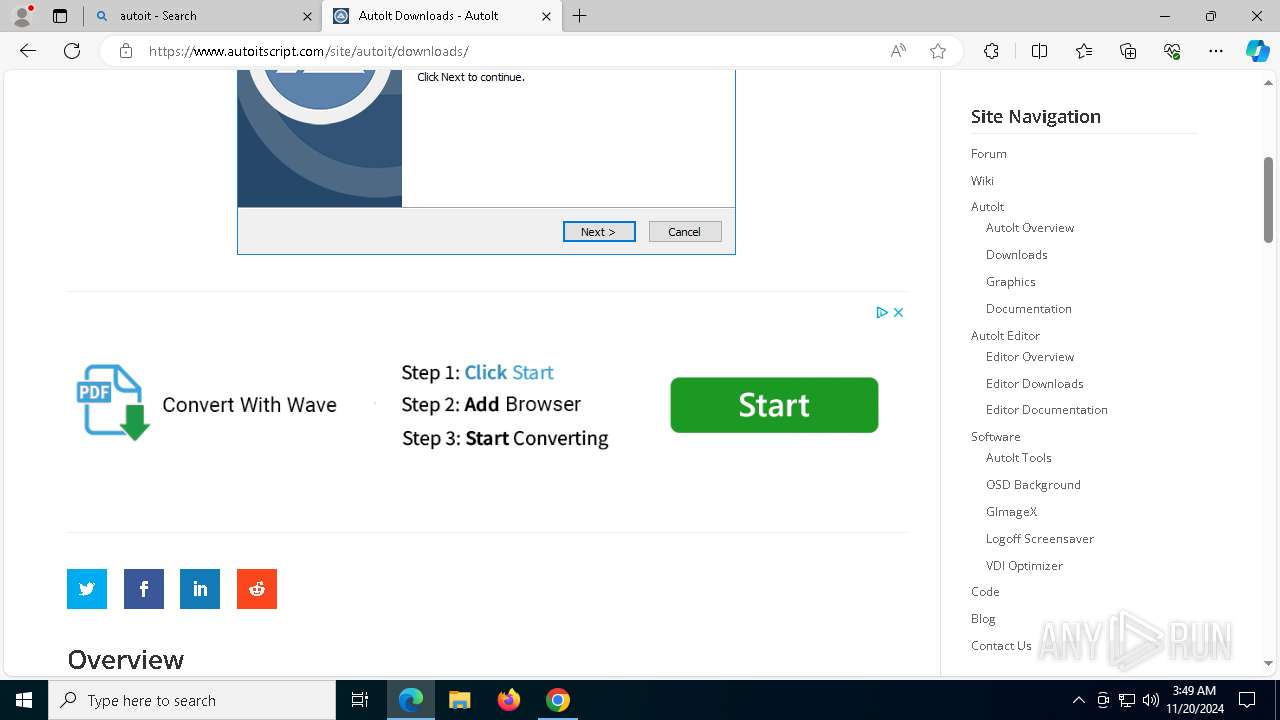Share the page on Reddit
Viewport: 1280px width, 720px height.
tap(257, 589)
